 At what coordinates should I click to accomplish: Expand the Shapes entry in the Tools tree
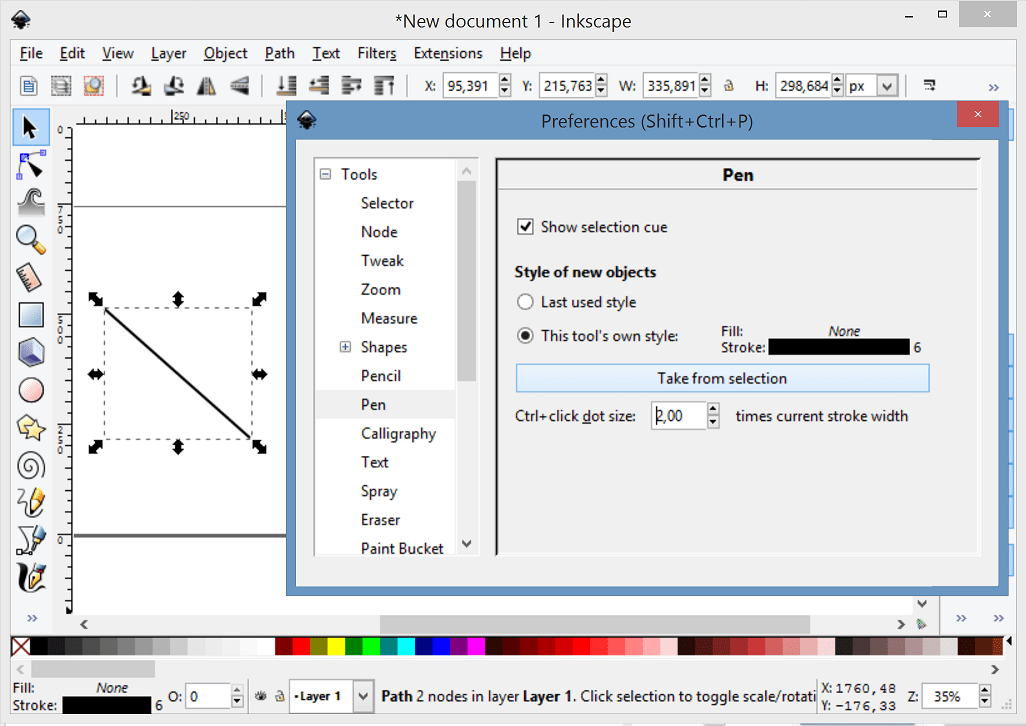[x=344, y=346]
